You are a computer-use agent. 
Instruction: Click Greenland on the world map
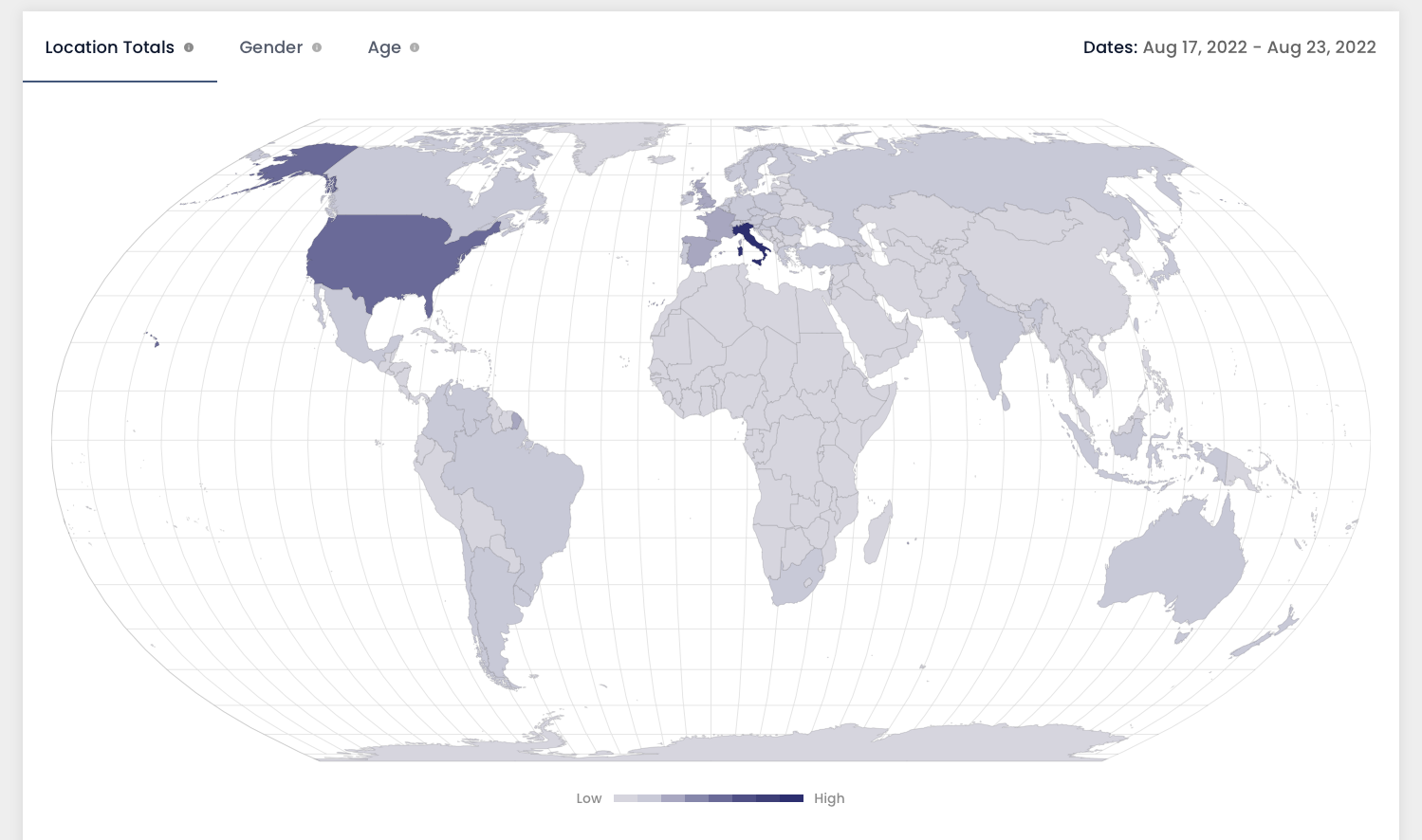coord(617,142)
